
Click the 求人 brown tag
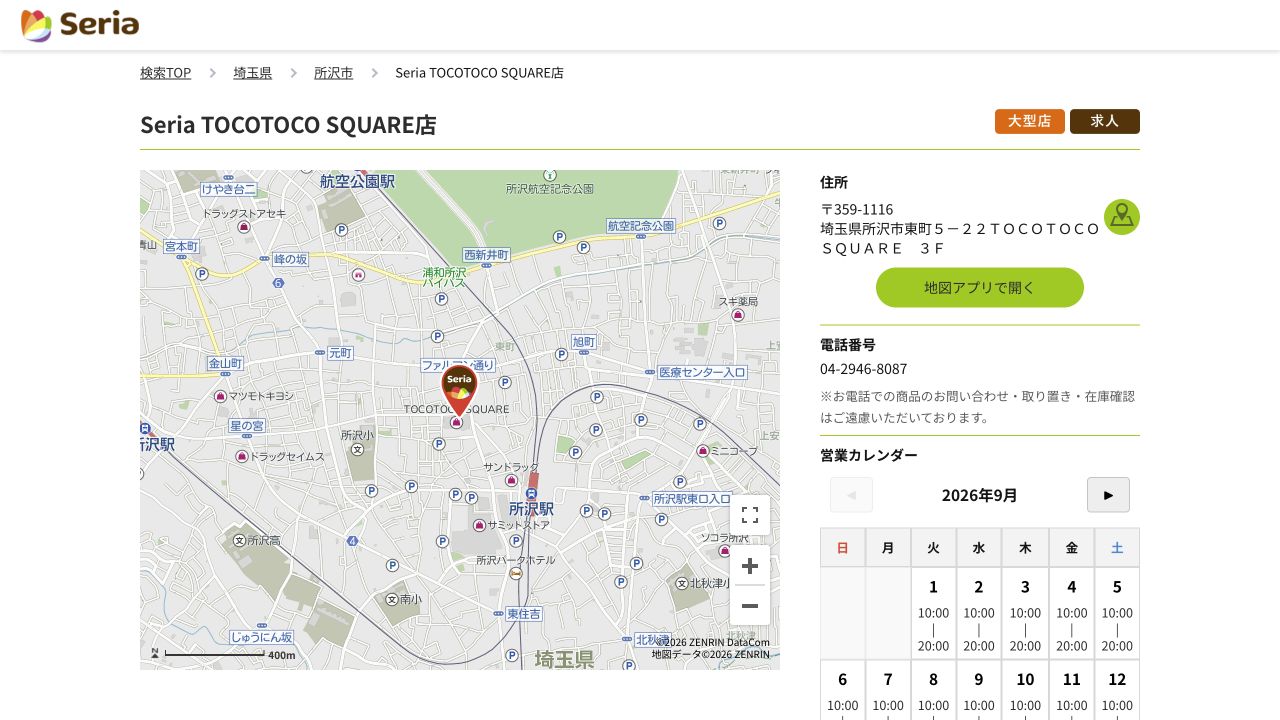(1105, 121)
